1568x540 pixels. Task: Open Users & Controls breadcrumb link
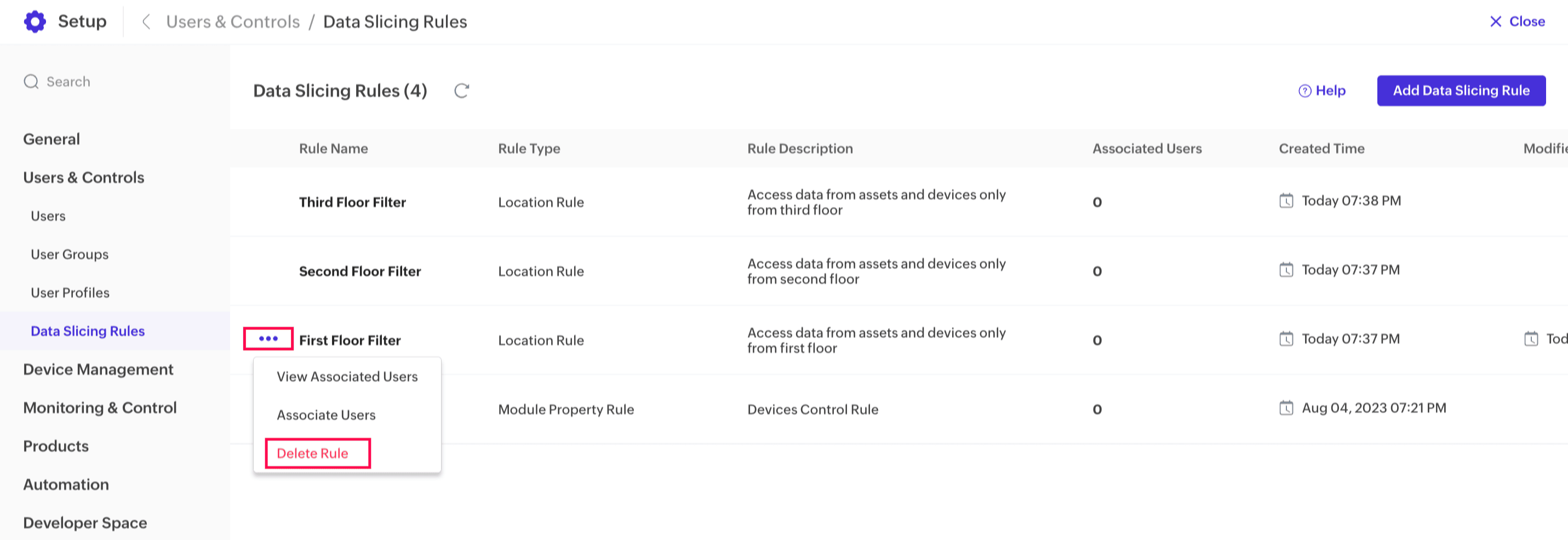[233, 22]
